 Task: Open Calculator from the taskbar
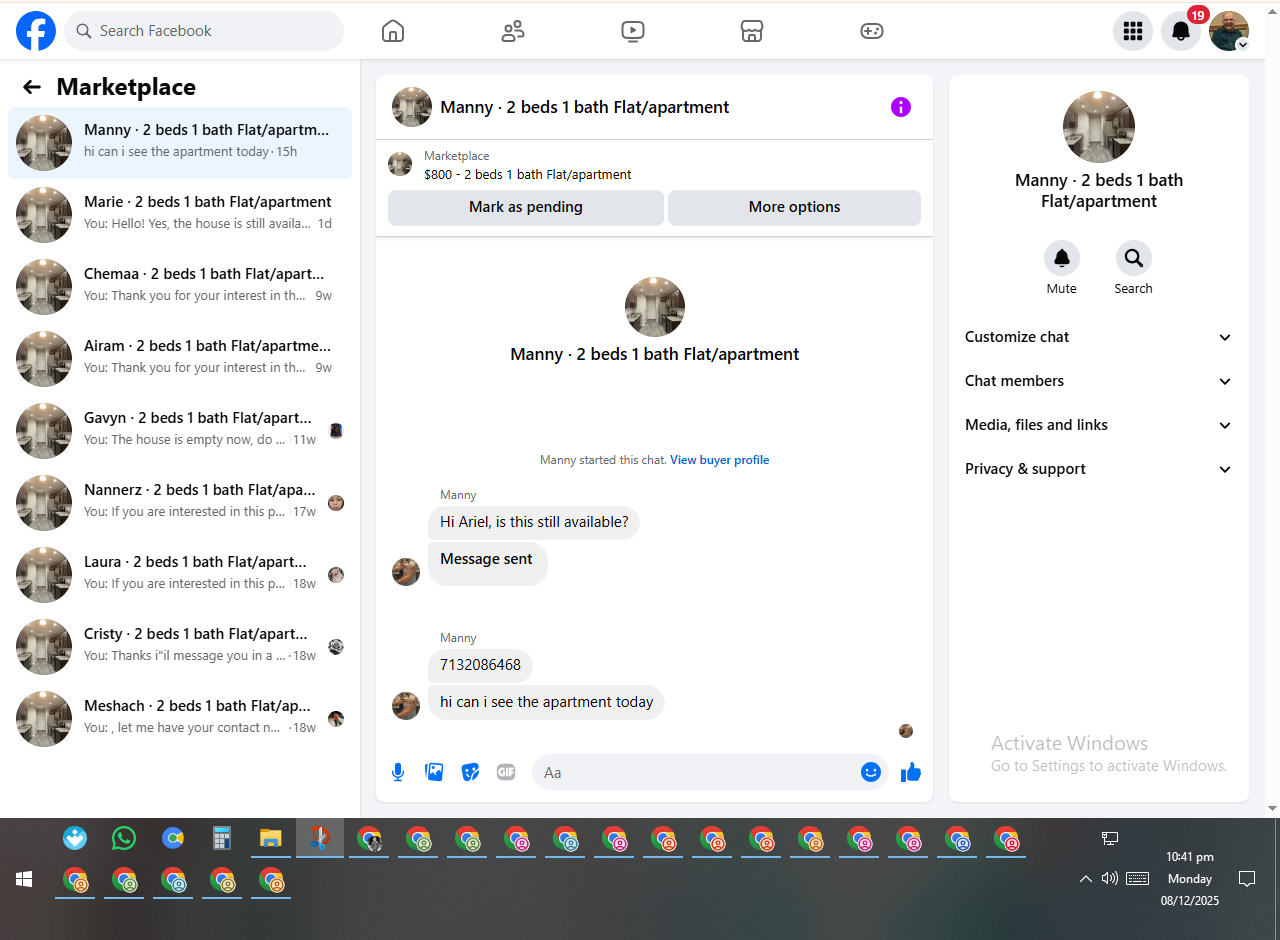[x=222, y=838]
